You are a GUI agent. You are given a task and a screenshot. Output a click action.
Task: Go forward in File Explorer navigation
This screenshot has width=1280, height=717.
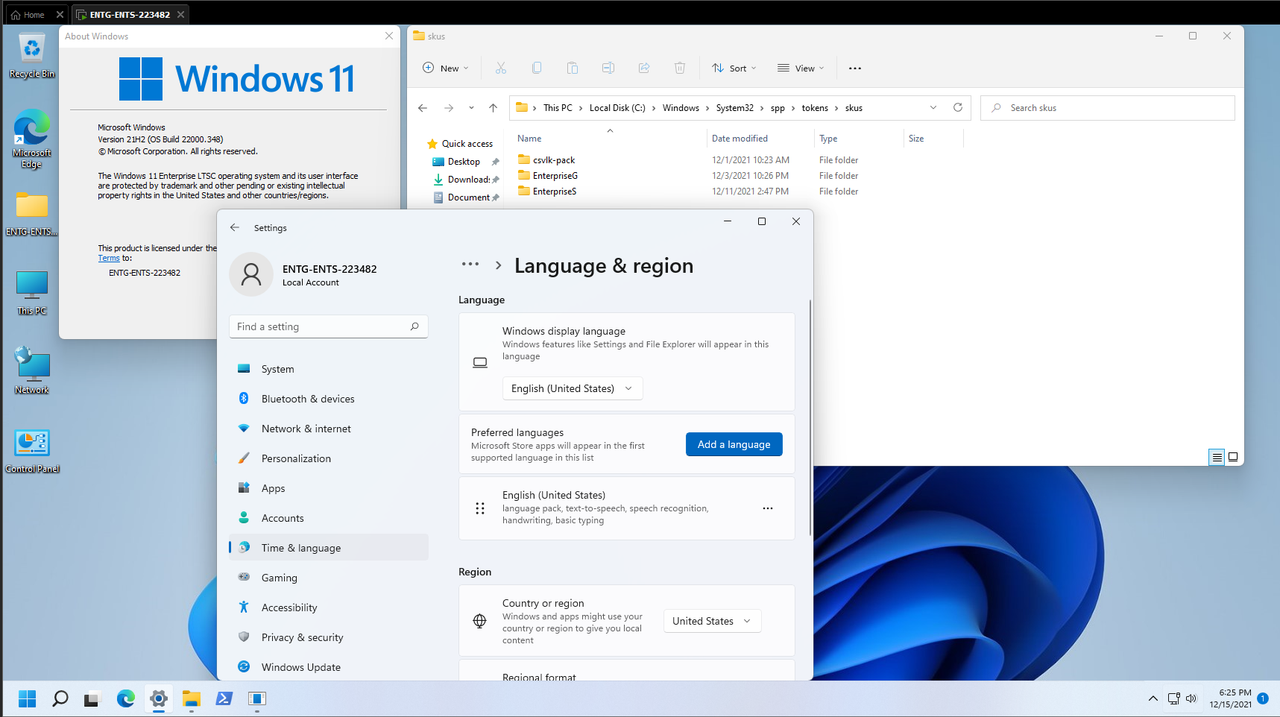(x=448, y=108)
